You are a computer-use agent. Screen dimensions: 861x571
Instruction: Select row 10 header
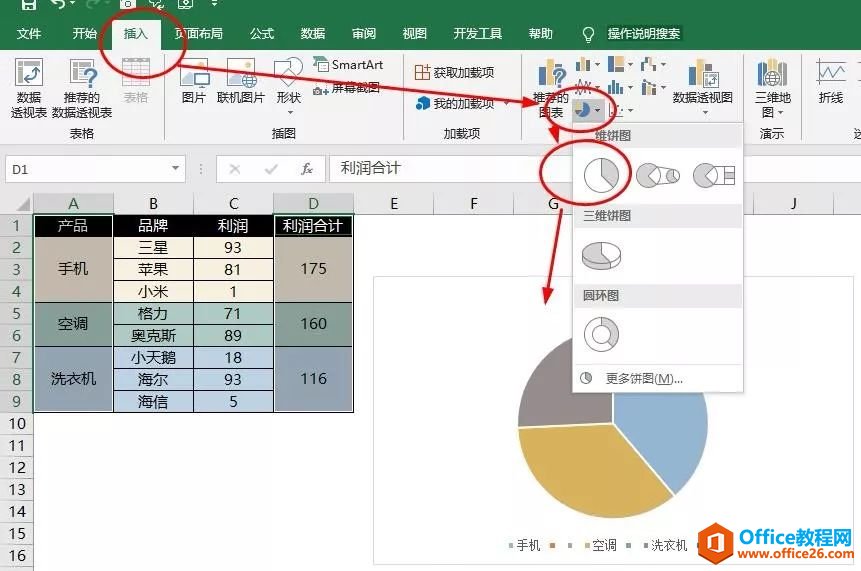click(x=16, y=423)
